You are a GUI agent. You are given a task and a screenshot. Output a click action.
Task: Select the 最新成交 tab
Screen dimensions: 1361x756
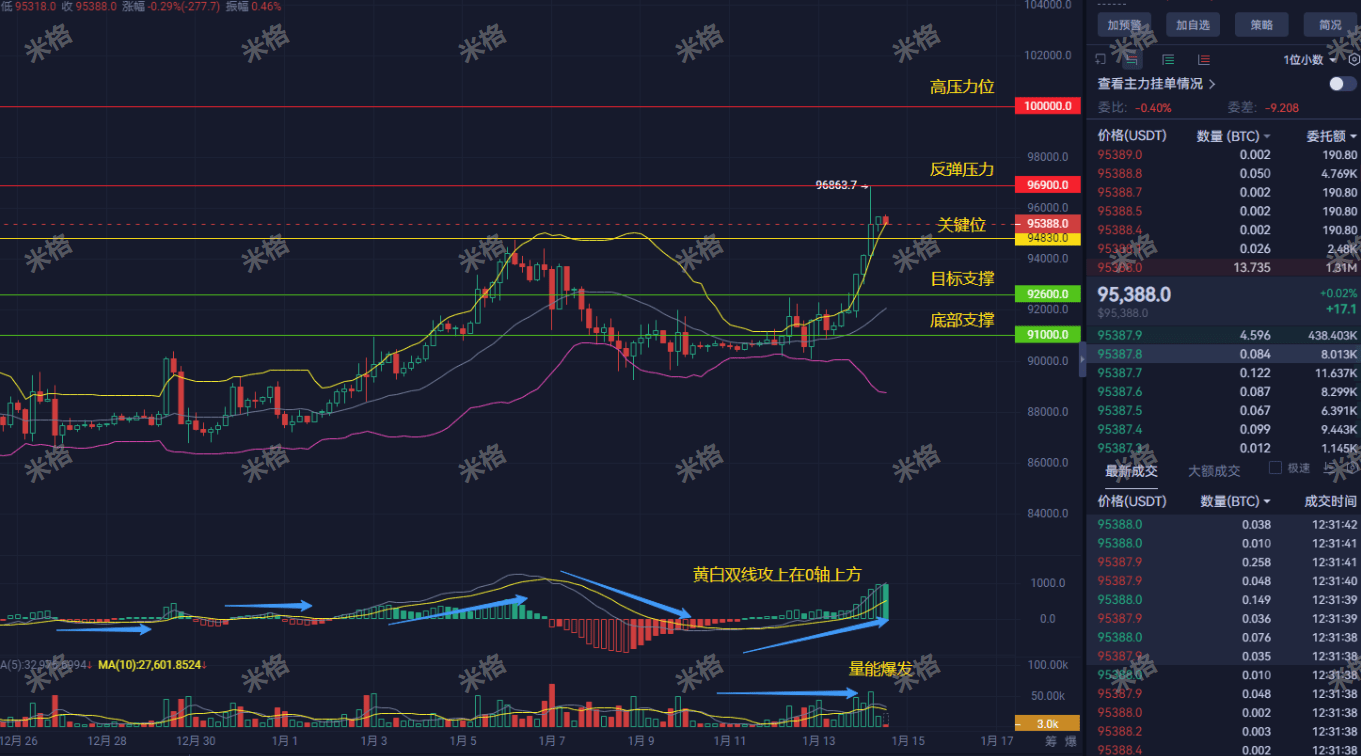(1131, 471)
